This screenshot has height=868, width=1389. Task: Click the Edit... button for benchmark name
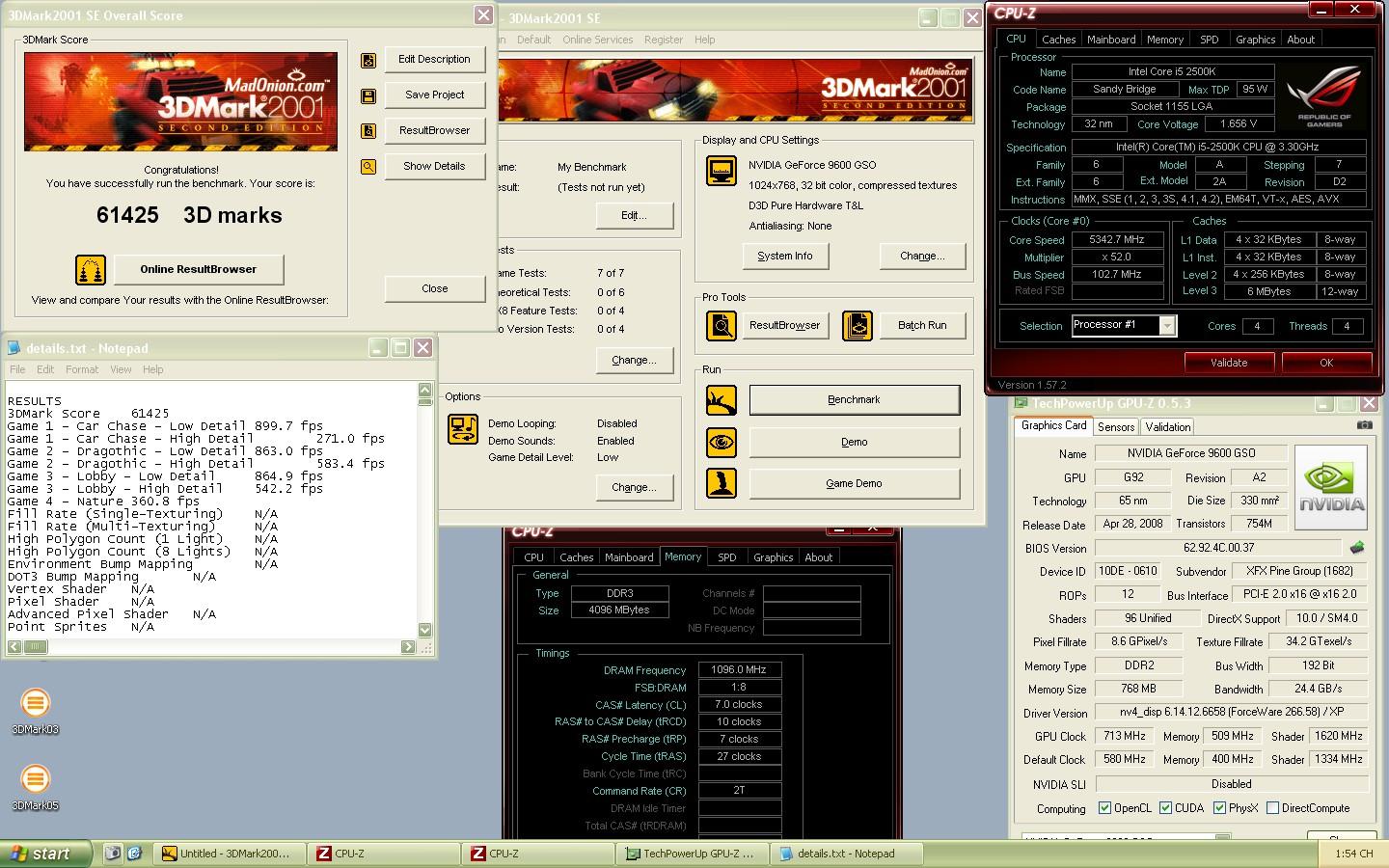coord(634,215)
